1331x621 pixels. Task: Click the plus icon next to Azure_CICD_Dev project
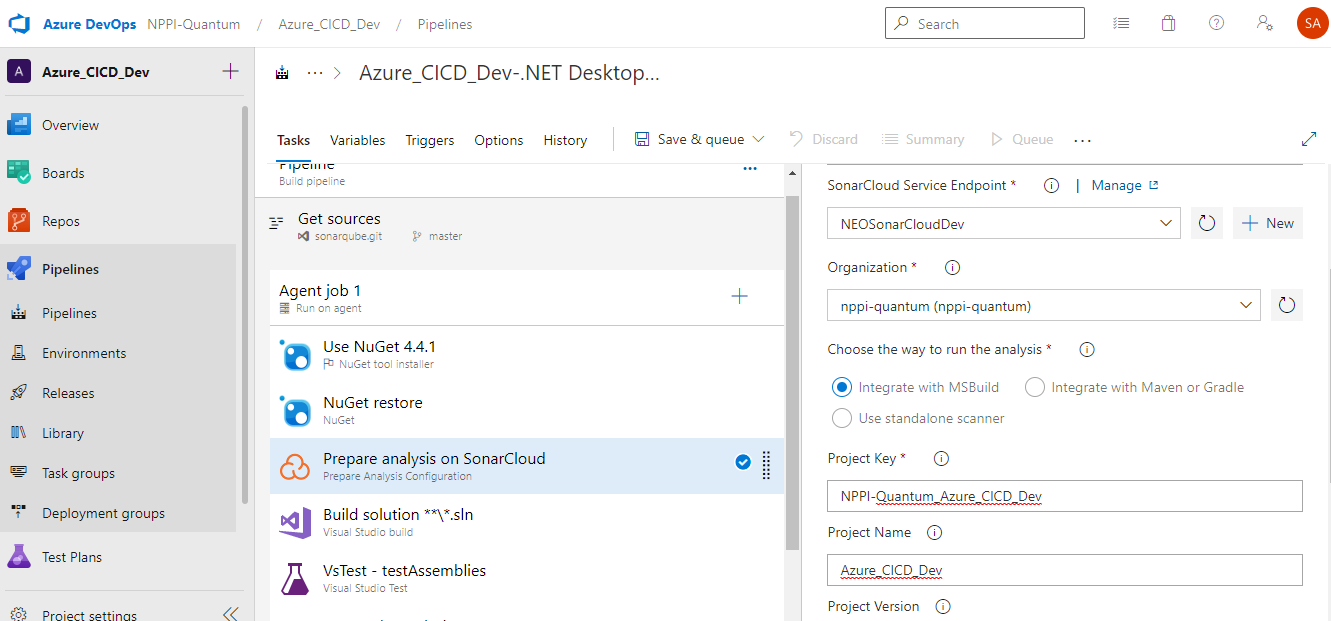click(x=230, y=71)
